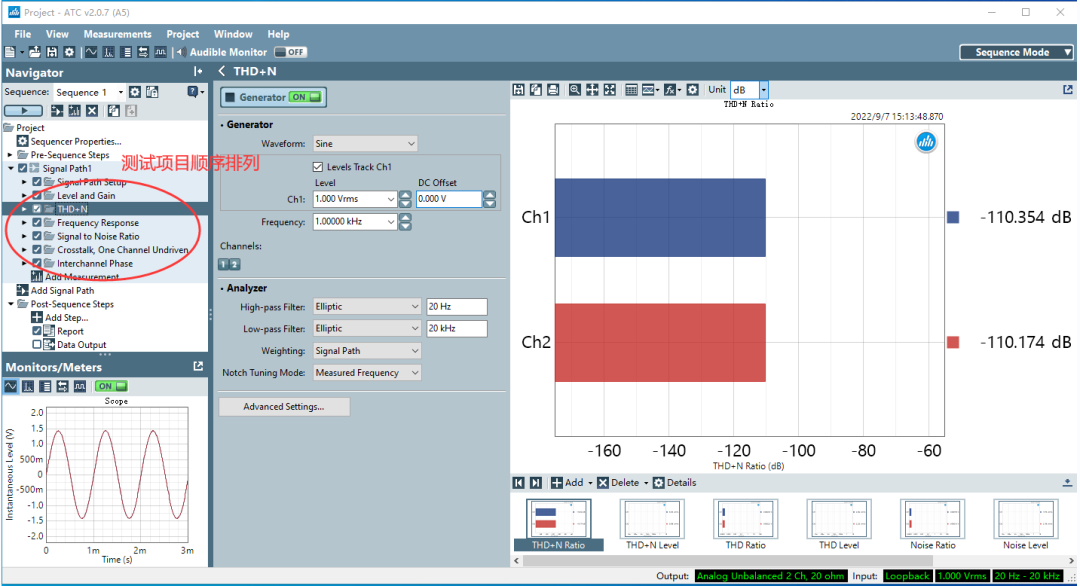
Task: Open the Meters list icon in the top toolbar
Action: 126,52
